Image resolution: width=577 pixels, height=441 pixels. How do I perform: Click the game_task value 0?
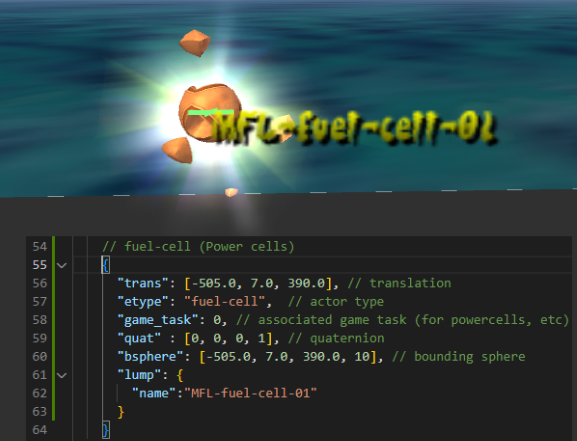pyautogui.click(x=217, y=320)
